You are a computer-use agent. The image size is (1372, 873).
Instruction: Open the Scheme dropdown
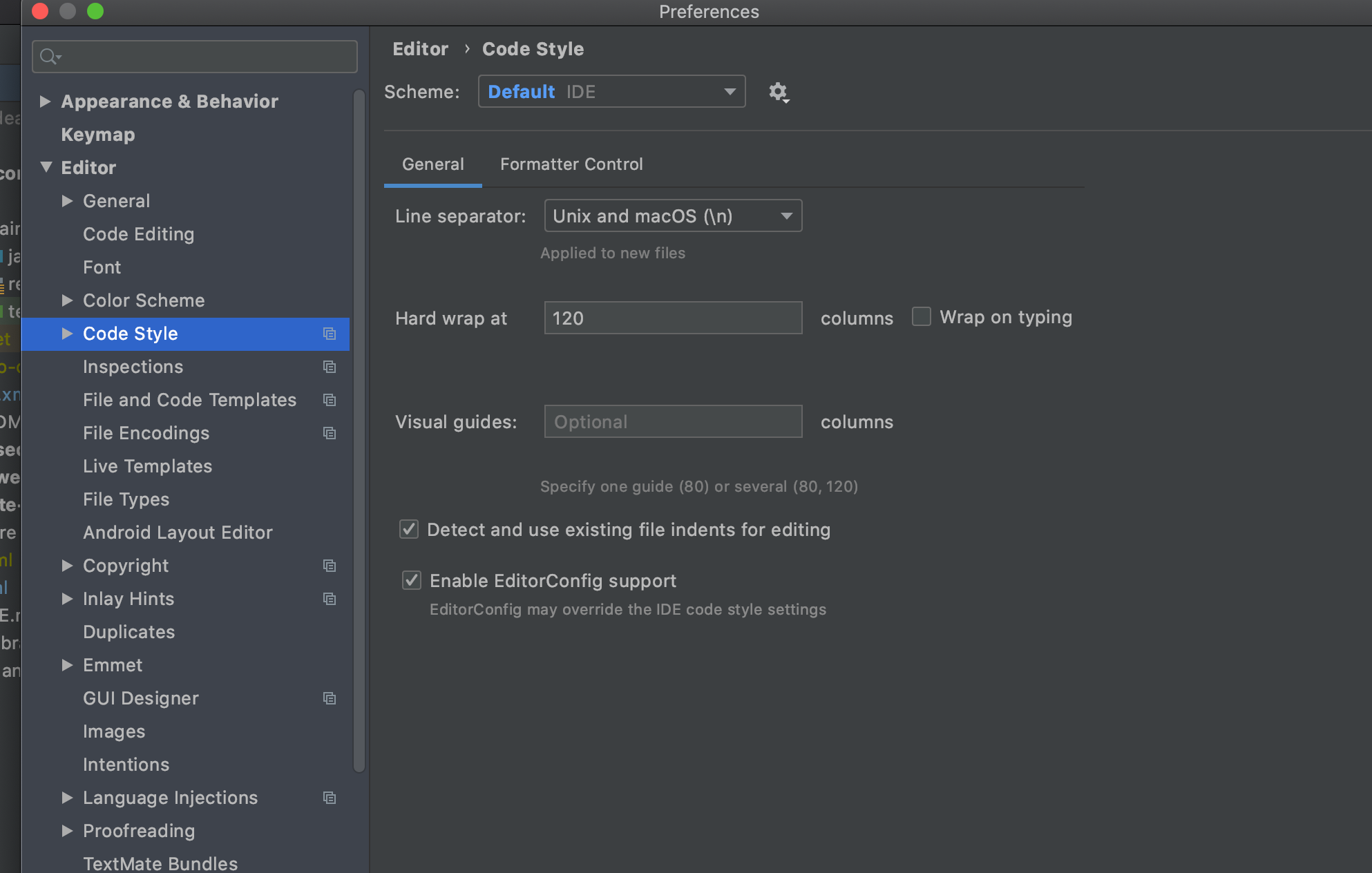pyautogui.click(x=611, y=92)
